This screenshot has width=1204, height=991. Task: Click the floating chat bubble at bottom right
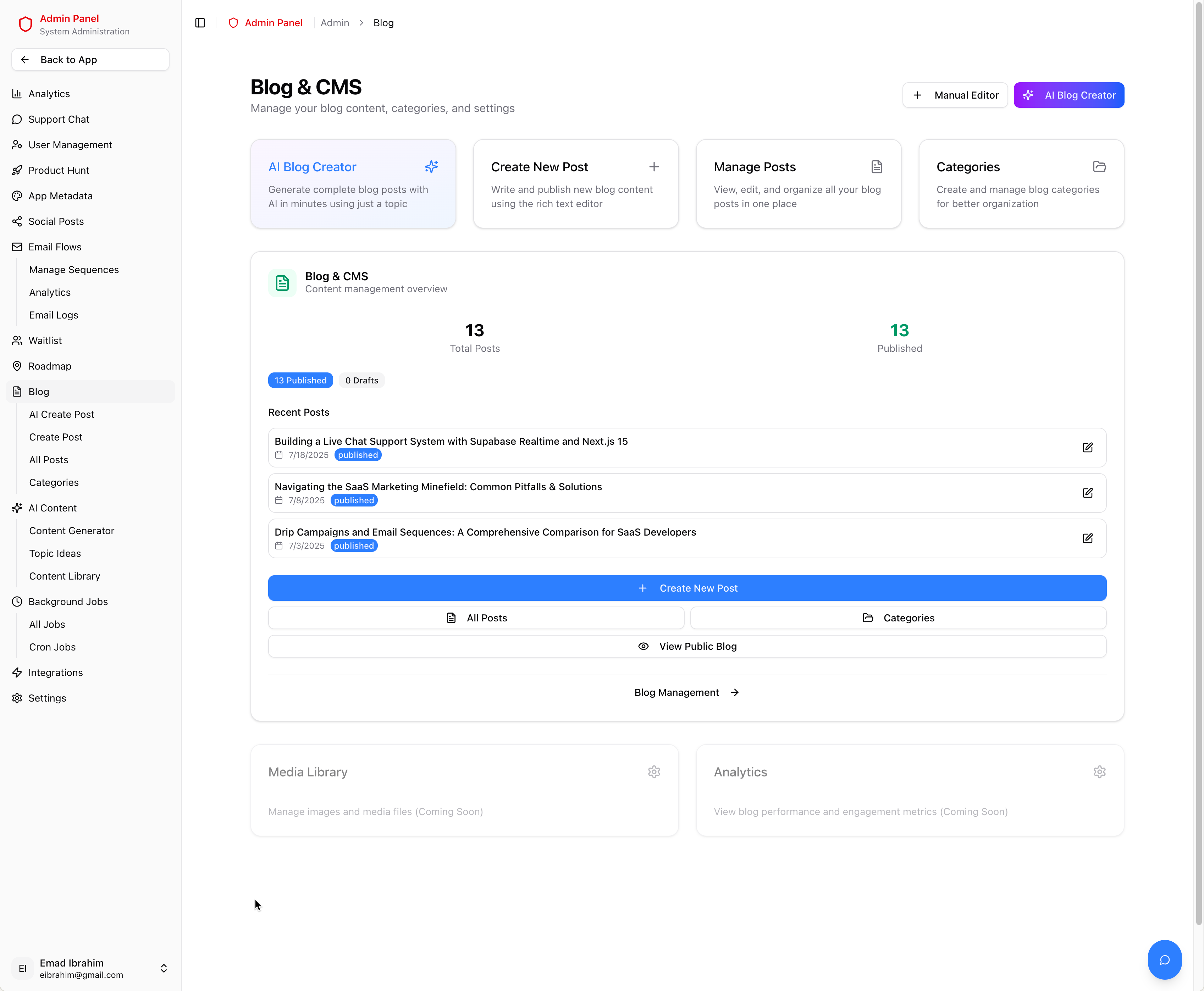(1165, 959)
